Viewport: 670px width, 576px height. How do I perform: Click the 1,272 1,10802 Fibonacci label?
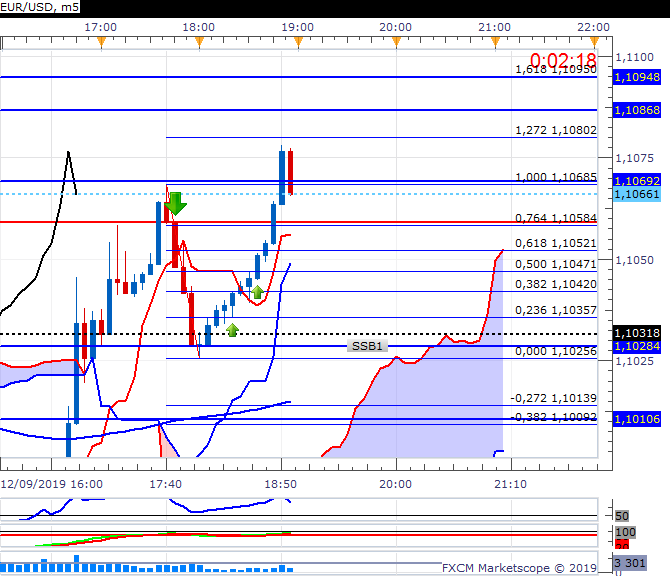(555, 130)
